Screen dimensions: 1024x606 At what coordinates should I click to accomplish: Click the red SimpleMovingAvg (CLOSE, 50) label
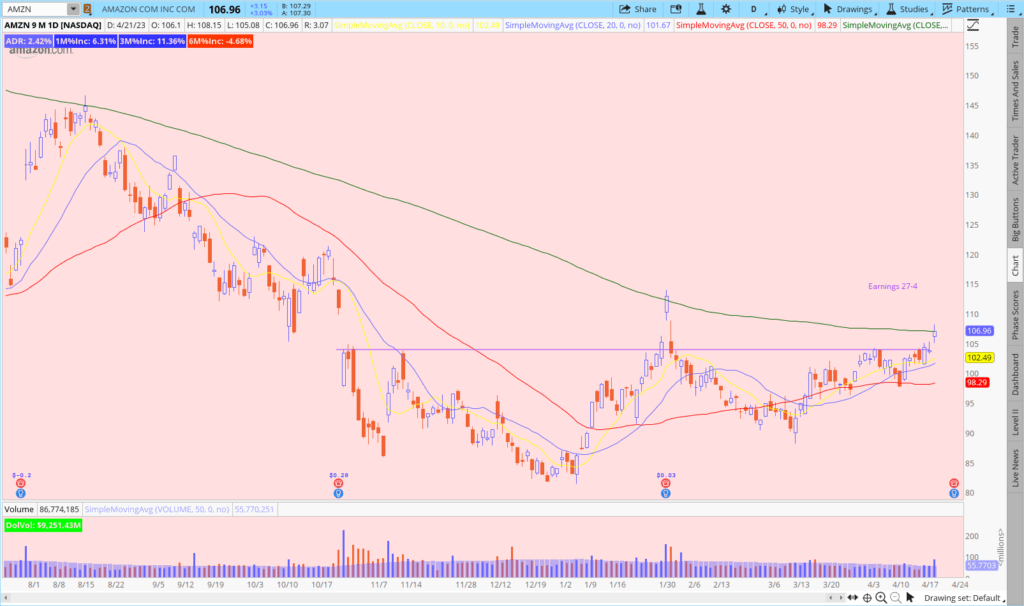744,25
